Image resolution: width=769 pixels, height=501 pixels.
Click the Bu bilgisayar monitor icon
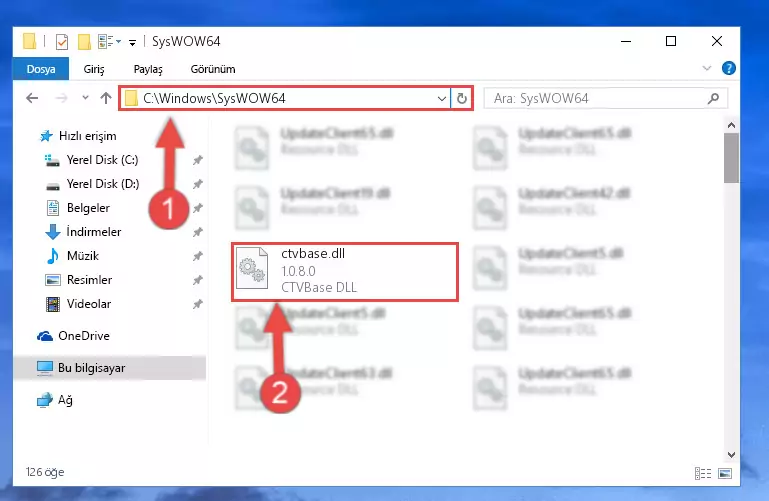45,368
